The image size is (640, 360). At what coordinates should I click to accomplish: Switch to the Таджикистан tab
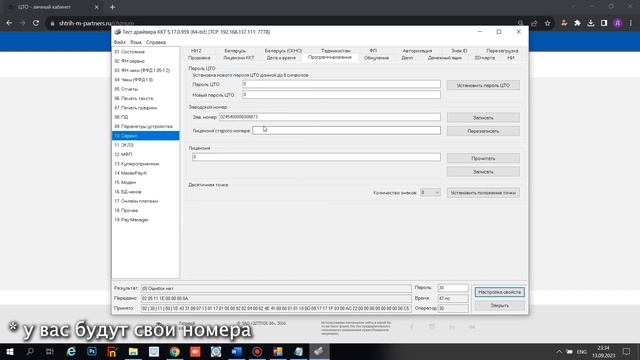336,51
